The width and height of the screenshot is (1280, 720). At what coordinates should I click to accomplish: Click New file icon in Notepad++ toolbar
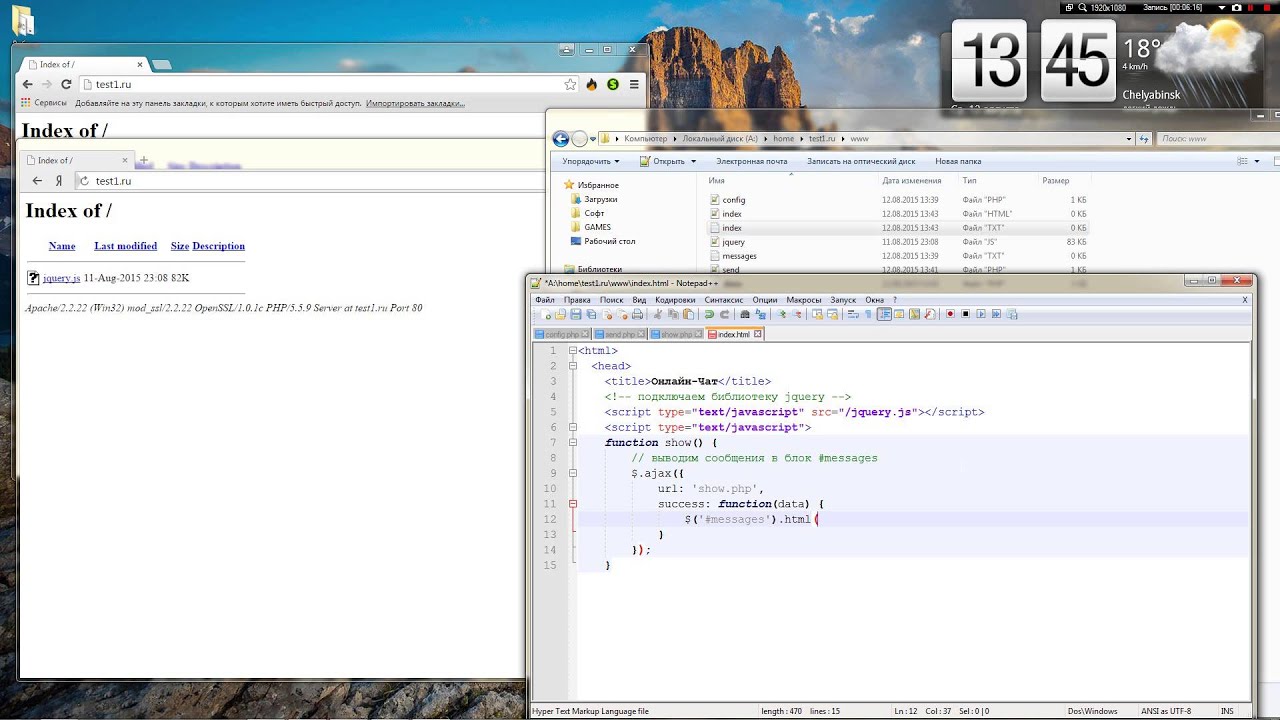[x=546, y=314]
